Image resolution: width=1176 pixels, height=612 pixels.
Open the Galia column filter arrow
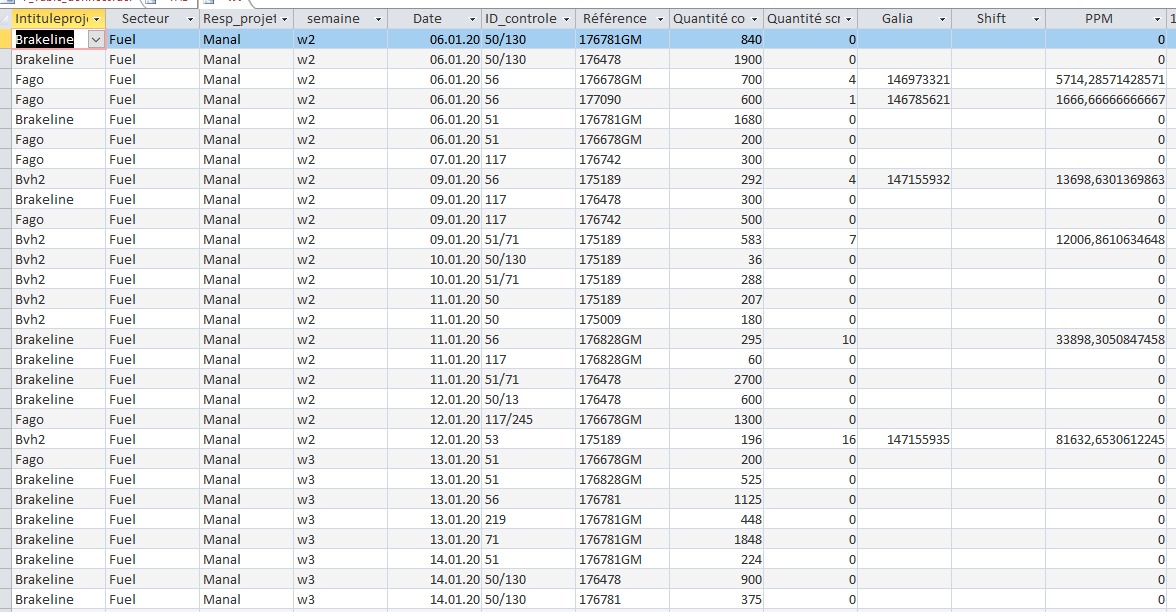pyautogui.click(x=943, y=19)
